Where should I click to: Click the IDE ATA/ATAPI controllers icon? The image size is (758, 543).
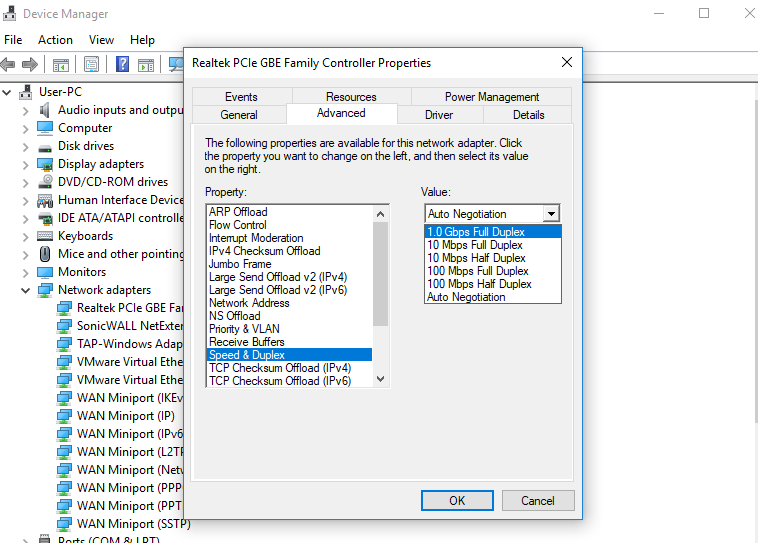click(x=45, y=219)
